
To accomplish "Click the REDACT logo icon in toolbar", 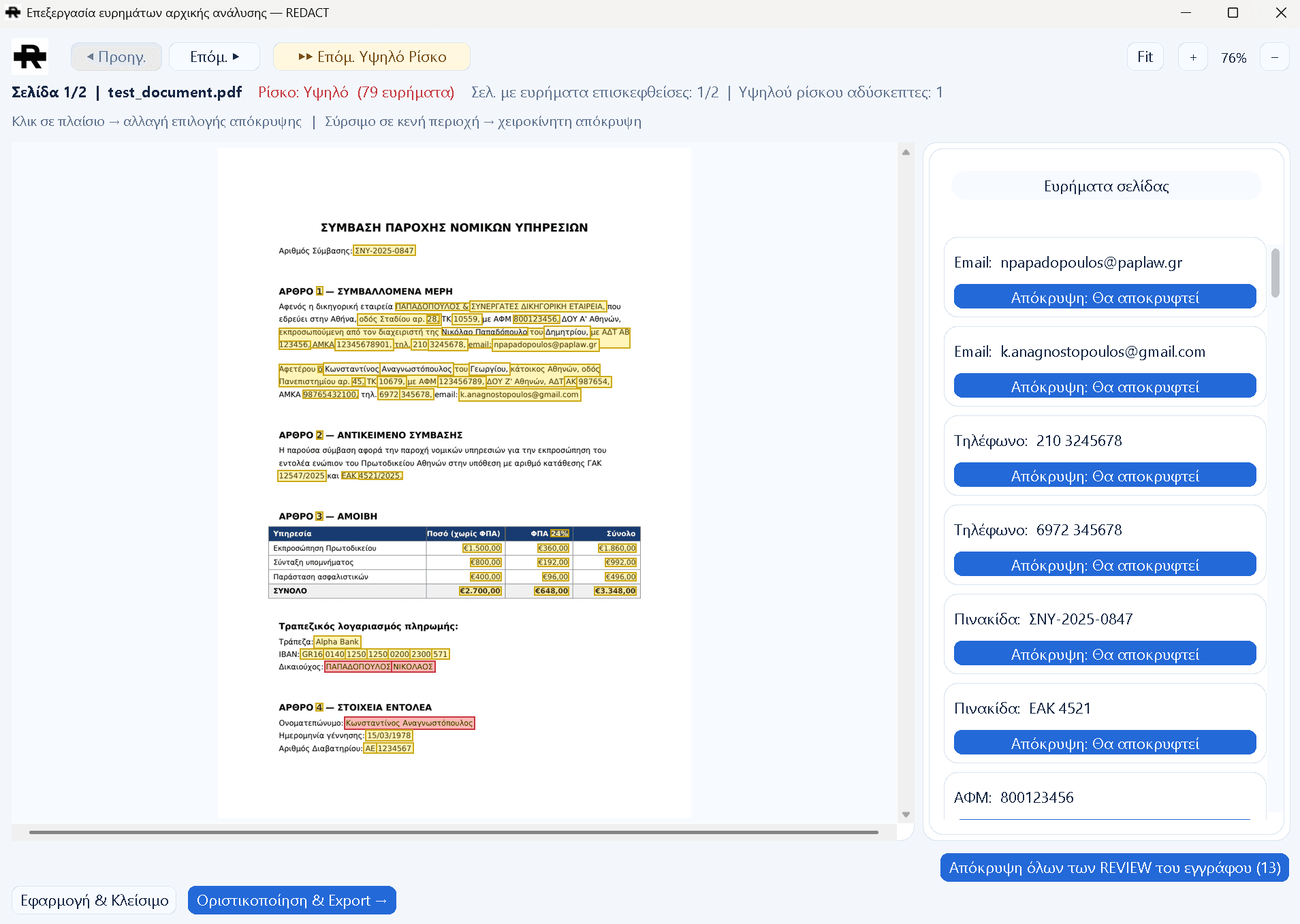I will coord(30,57).
